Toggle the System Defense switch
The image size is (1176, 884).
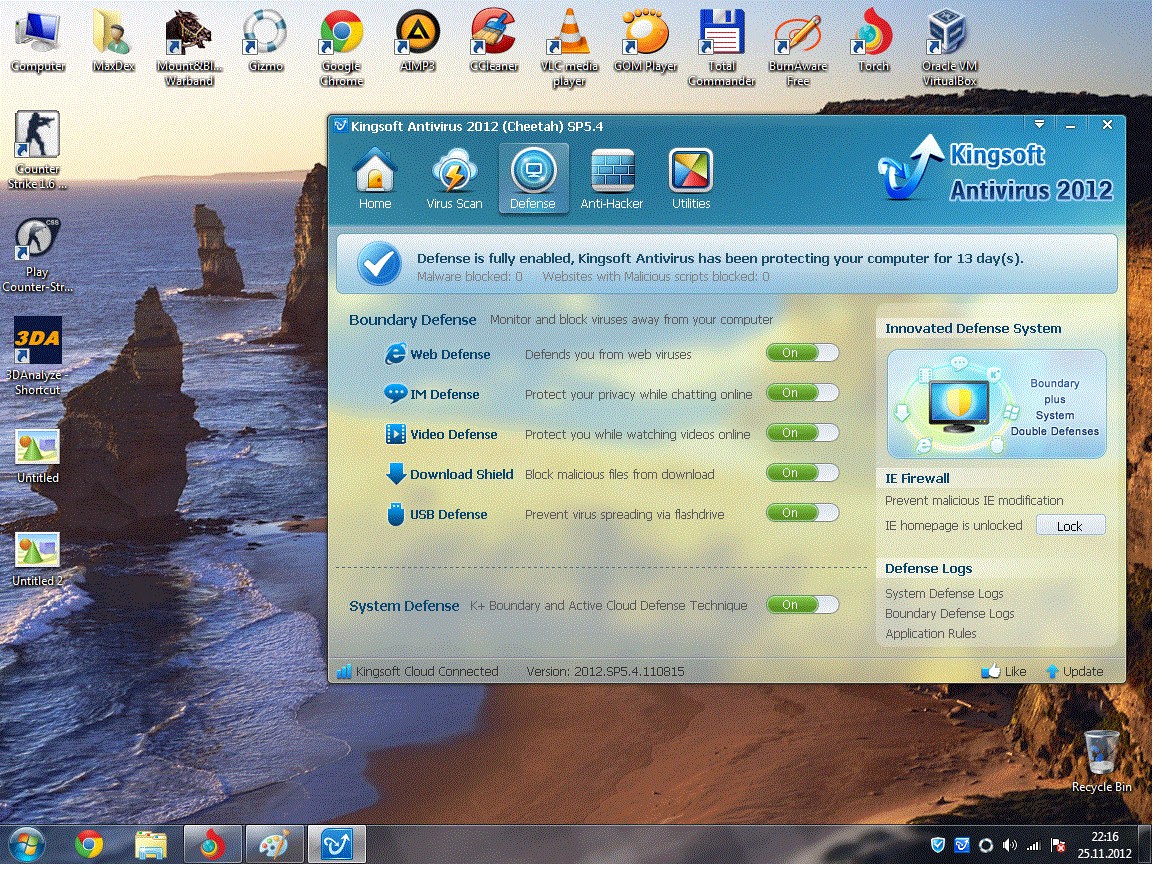[802, 605]
